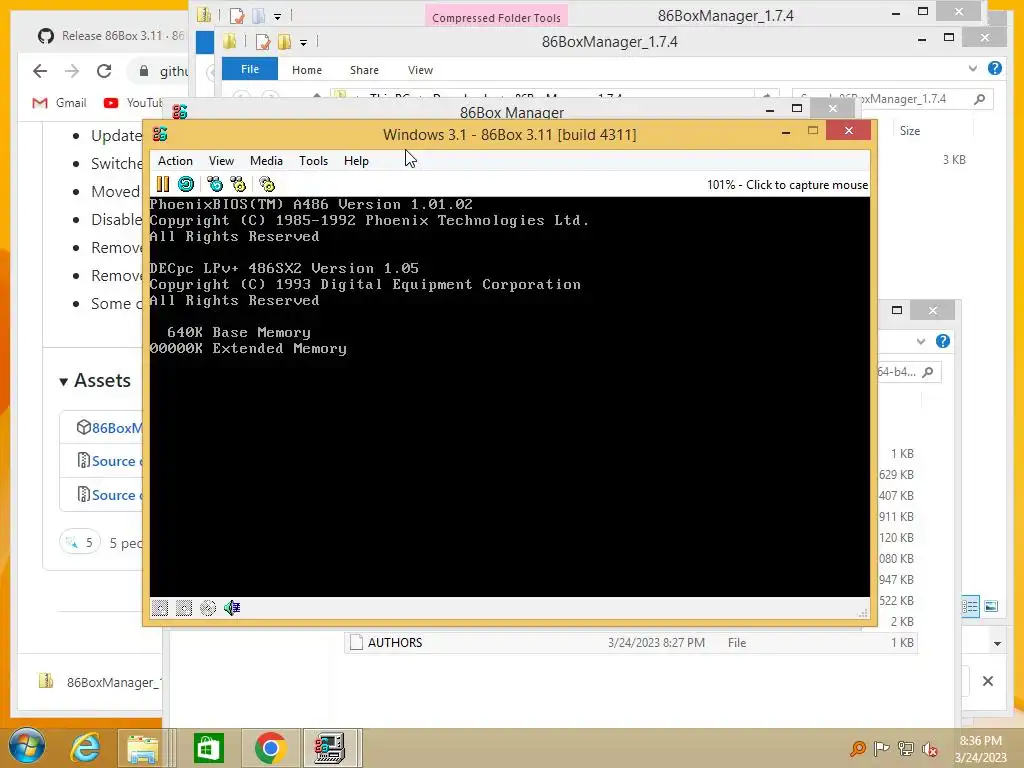The height and width of the screenshot is (768, 1024).
Task: Open the Compressed Folder Tools tab
Action: [x=496, y=17]
